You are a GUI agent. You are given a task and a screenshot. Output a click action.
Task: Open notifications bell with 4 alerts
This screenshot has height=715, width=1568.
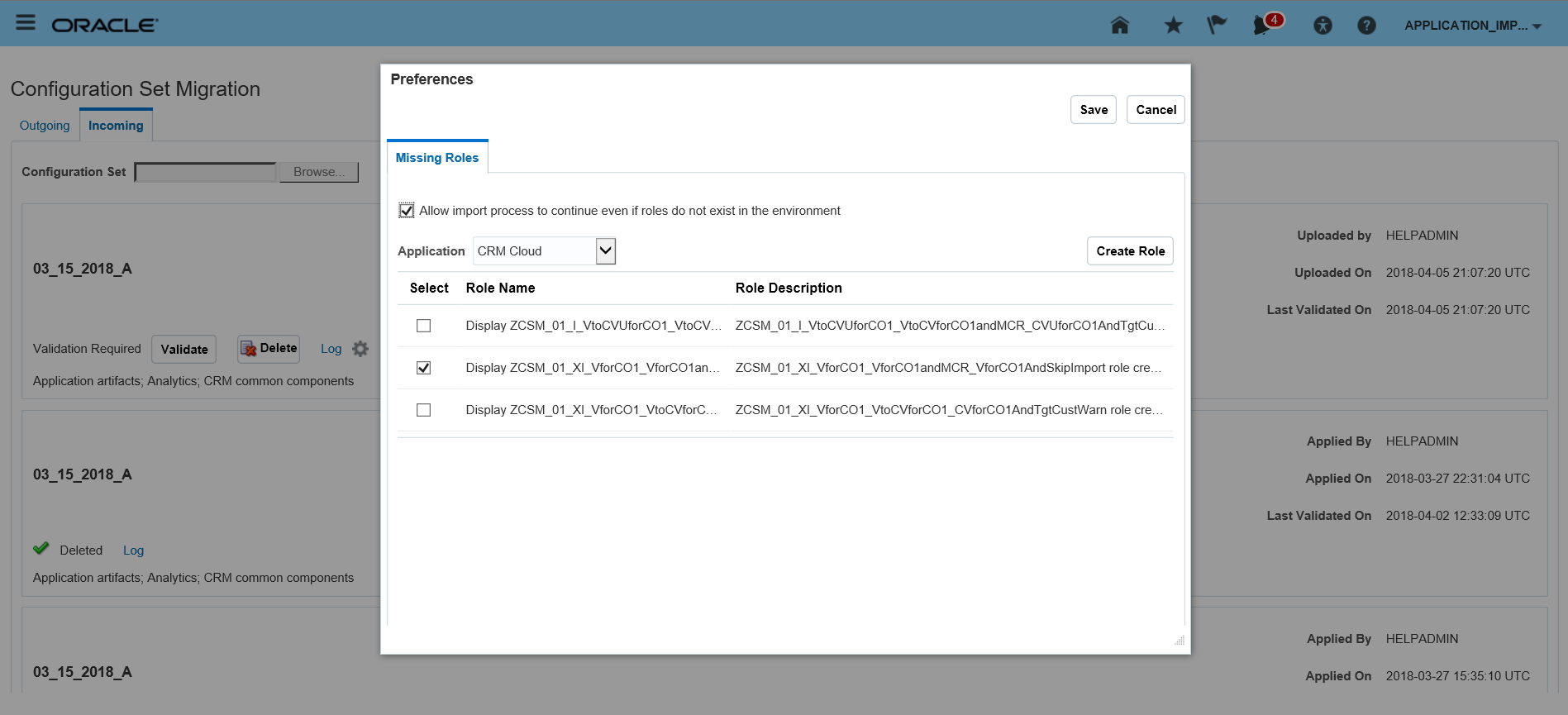[1263, 26]
